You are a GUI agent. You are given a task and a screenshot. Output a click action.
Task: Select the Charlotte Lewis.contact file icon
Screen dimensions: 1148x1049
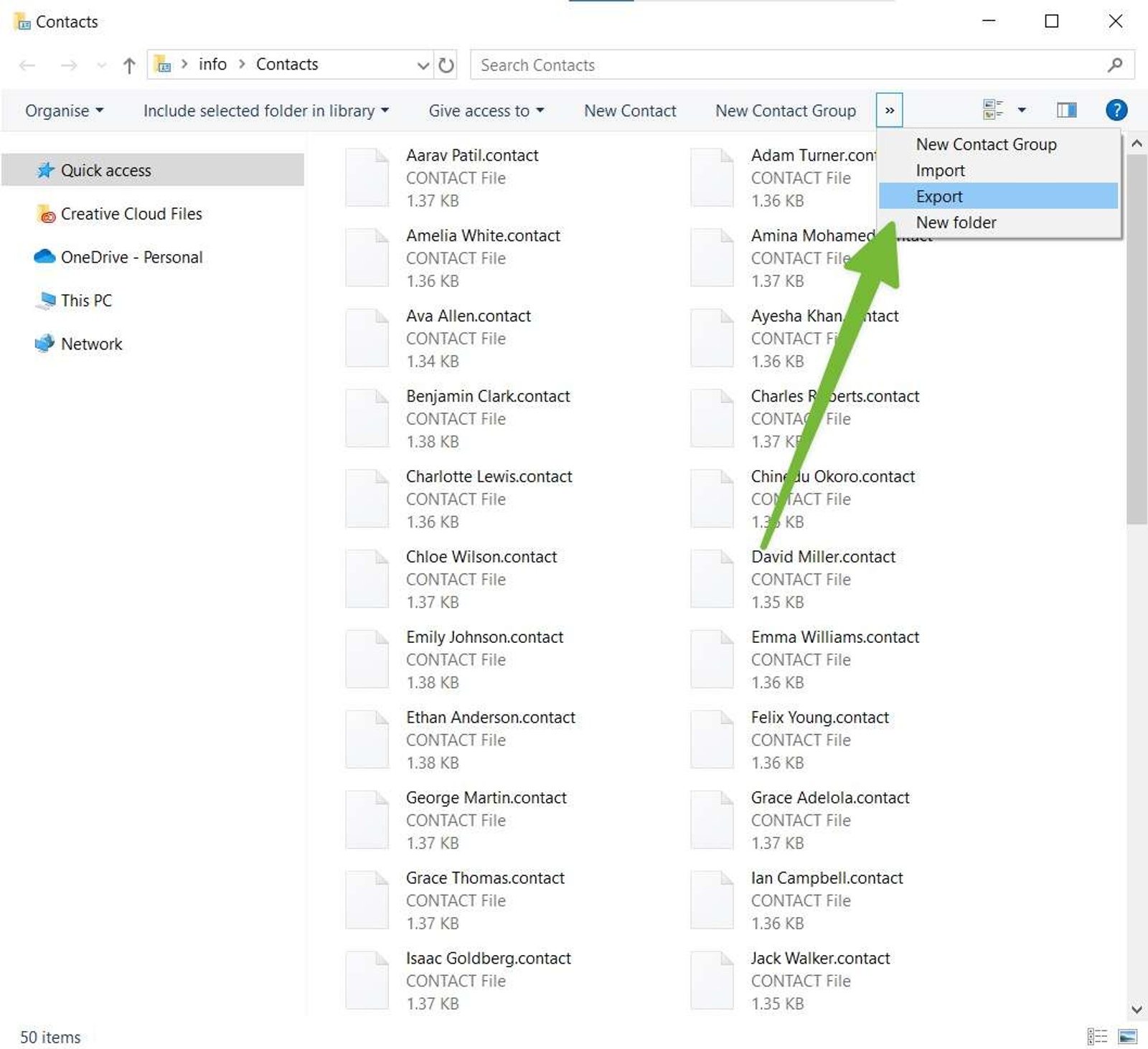tap(367, 499)
